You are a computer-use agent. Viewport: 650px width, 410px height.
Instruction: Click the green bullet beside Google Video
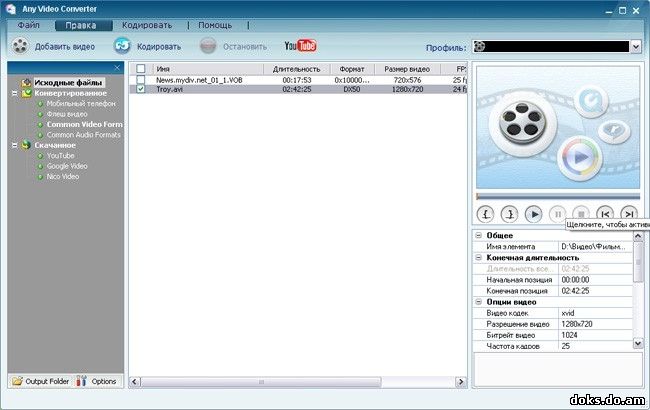[x=40, y=166]
